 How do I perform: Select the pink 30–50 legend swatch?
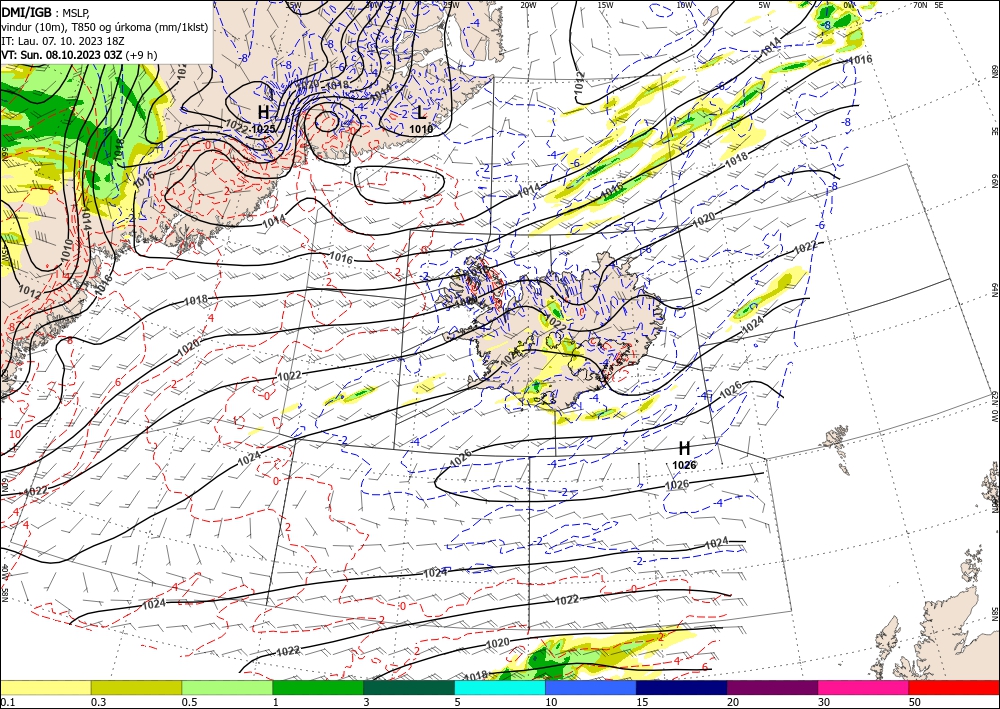(x=864, y=687)
